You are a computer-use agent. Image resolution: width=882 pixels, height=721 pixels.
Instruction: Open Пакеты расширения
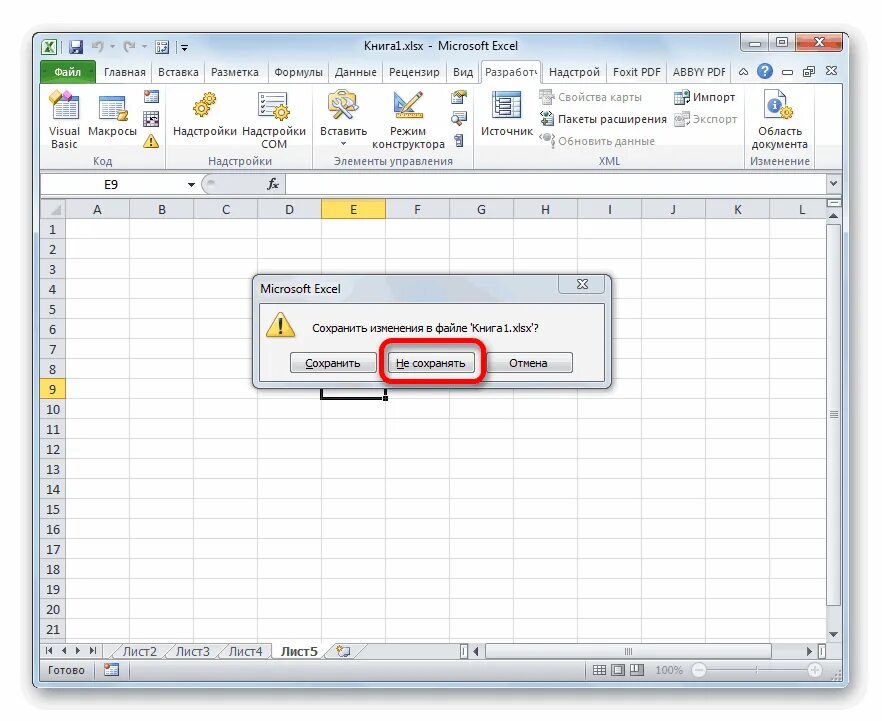point(603,119)
